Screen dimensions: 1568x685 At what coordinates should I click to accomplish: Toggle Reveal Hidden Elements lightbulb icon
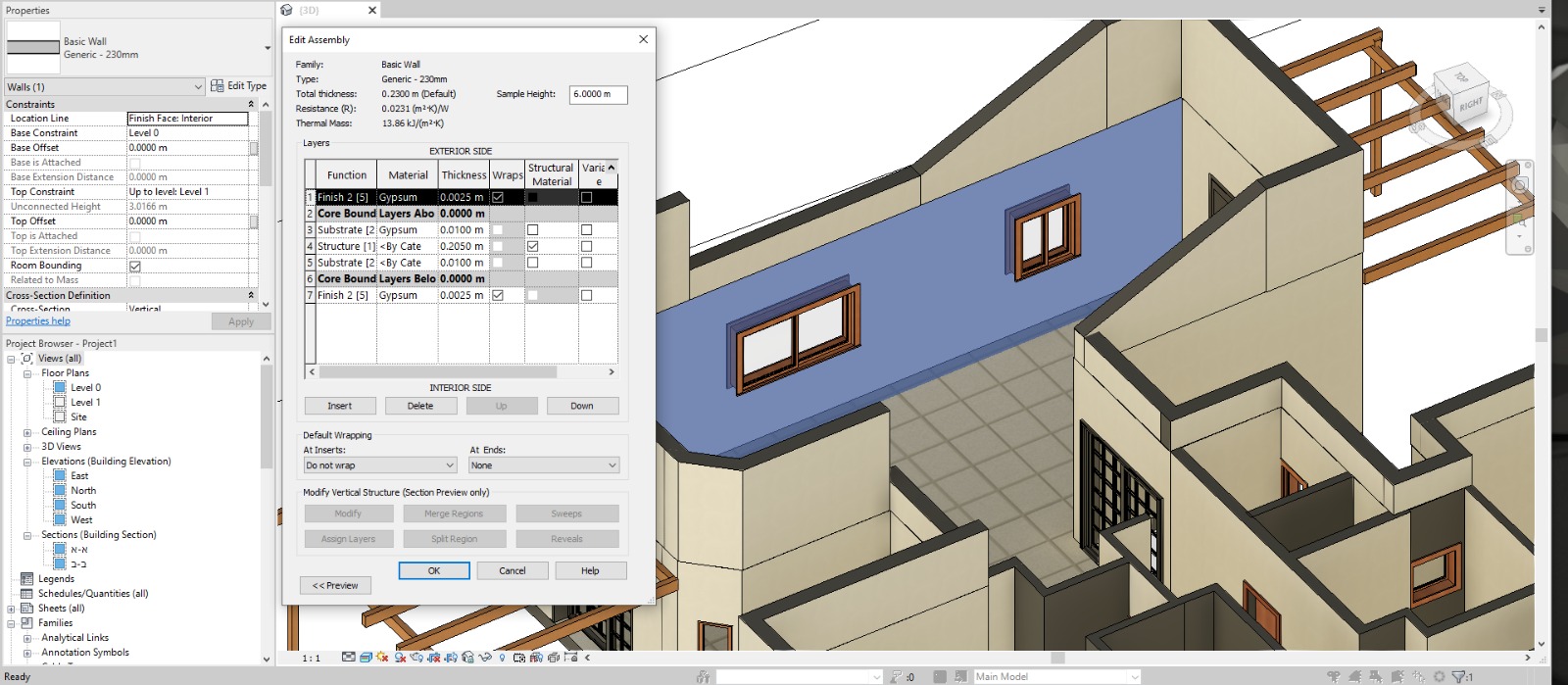(x=502, y=658)
